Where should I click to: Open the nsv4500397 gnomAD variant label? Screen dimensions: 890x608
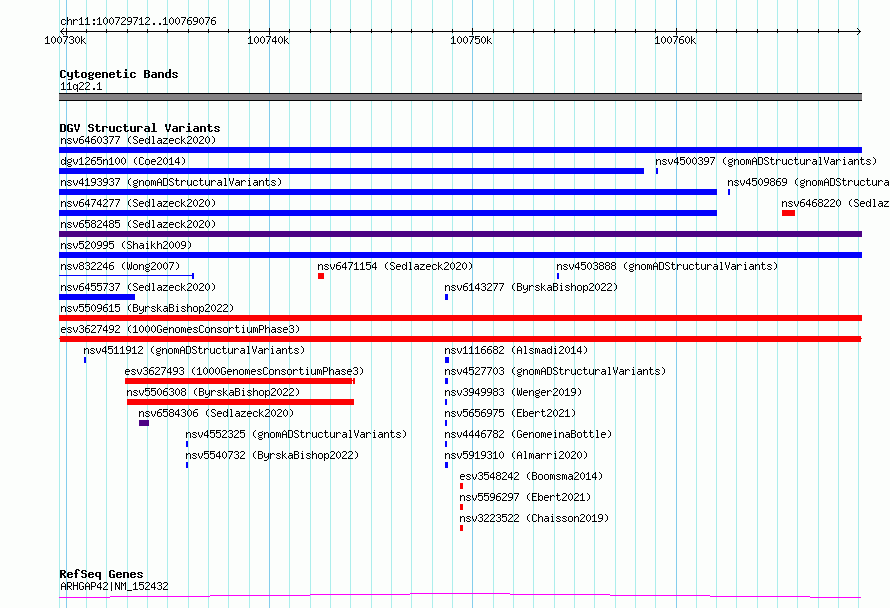(x=766, y=161)
